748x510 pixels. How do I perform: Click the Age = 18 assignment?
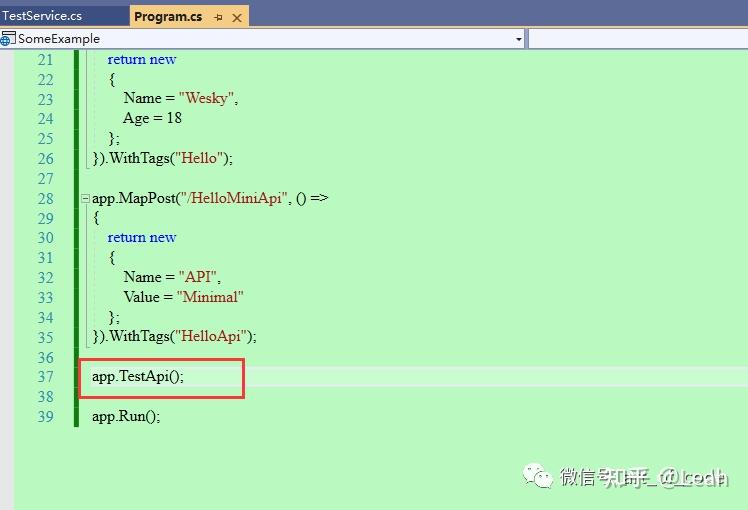[152, 118]
